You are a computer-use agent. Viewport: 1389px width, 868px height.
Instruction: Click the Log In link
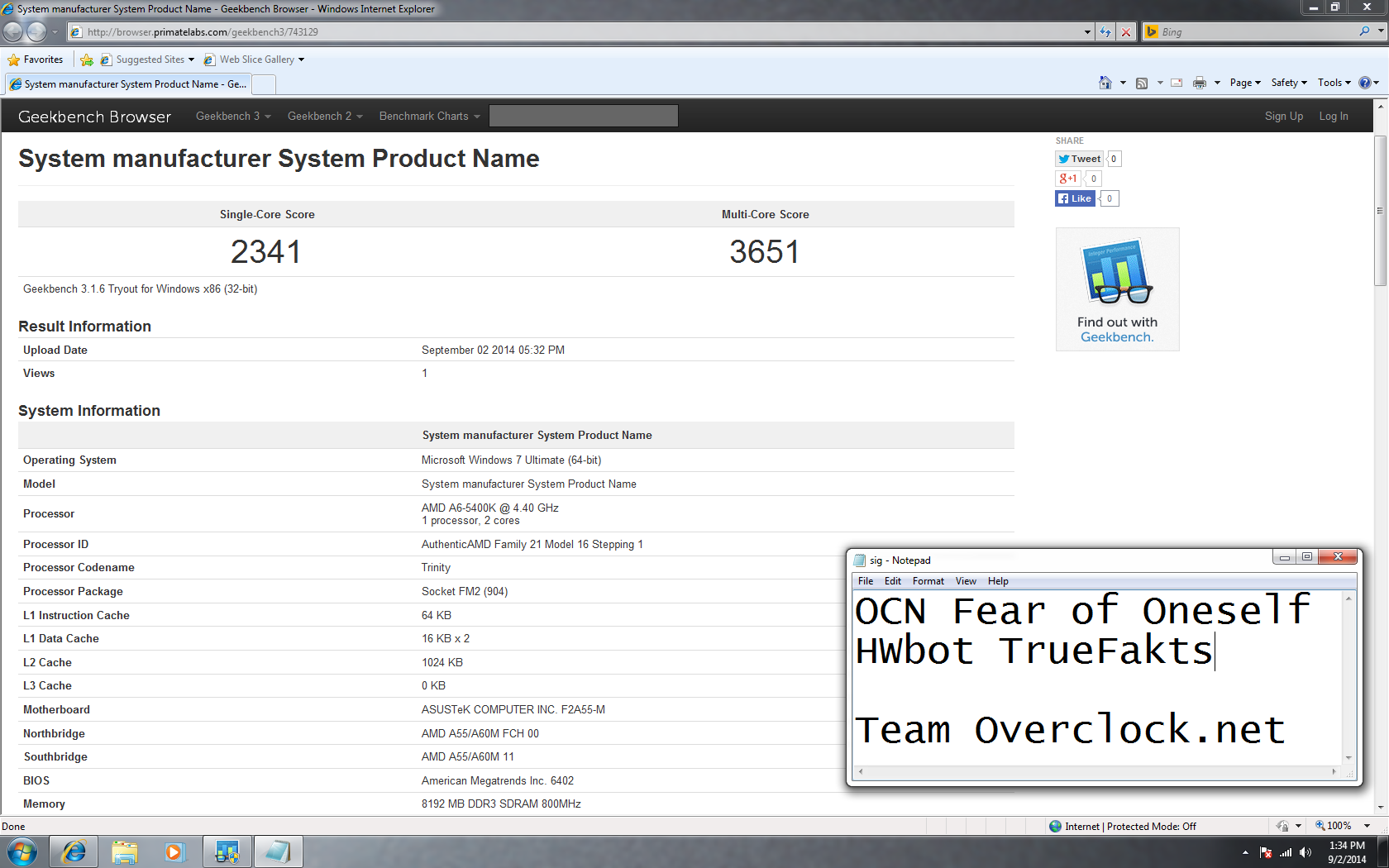[1333, 116]
